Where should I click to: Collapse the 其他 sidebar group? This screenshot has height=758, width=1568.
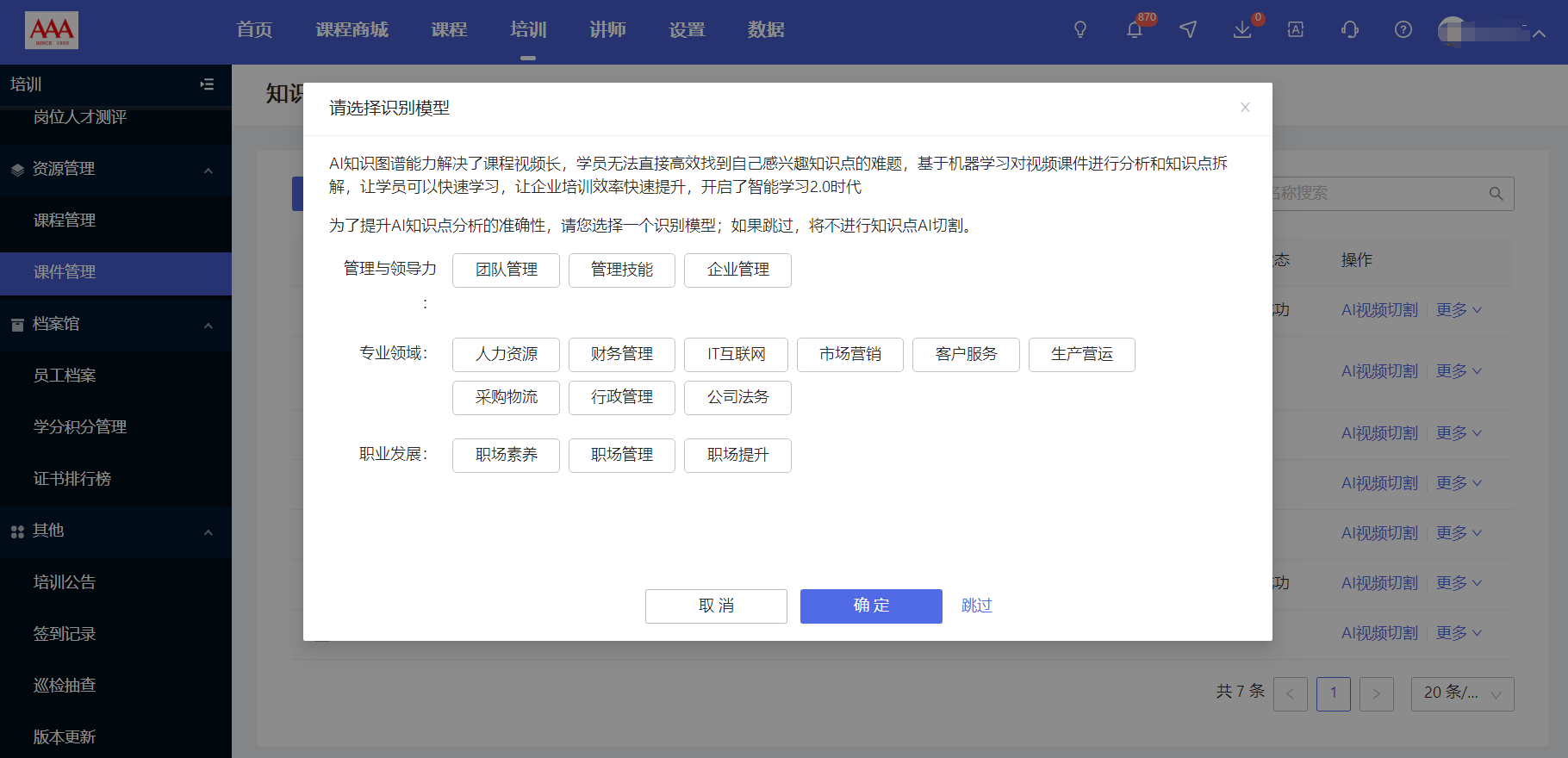pos(208,531)
